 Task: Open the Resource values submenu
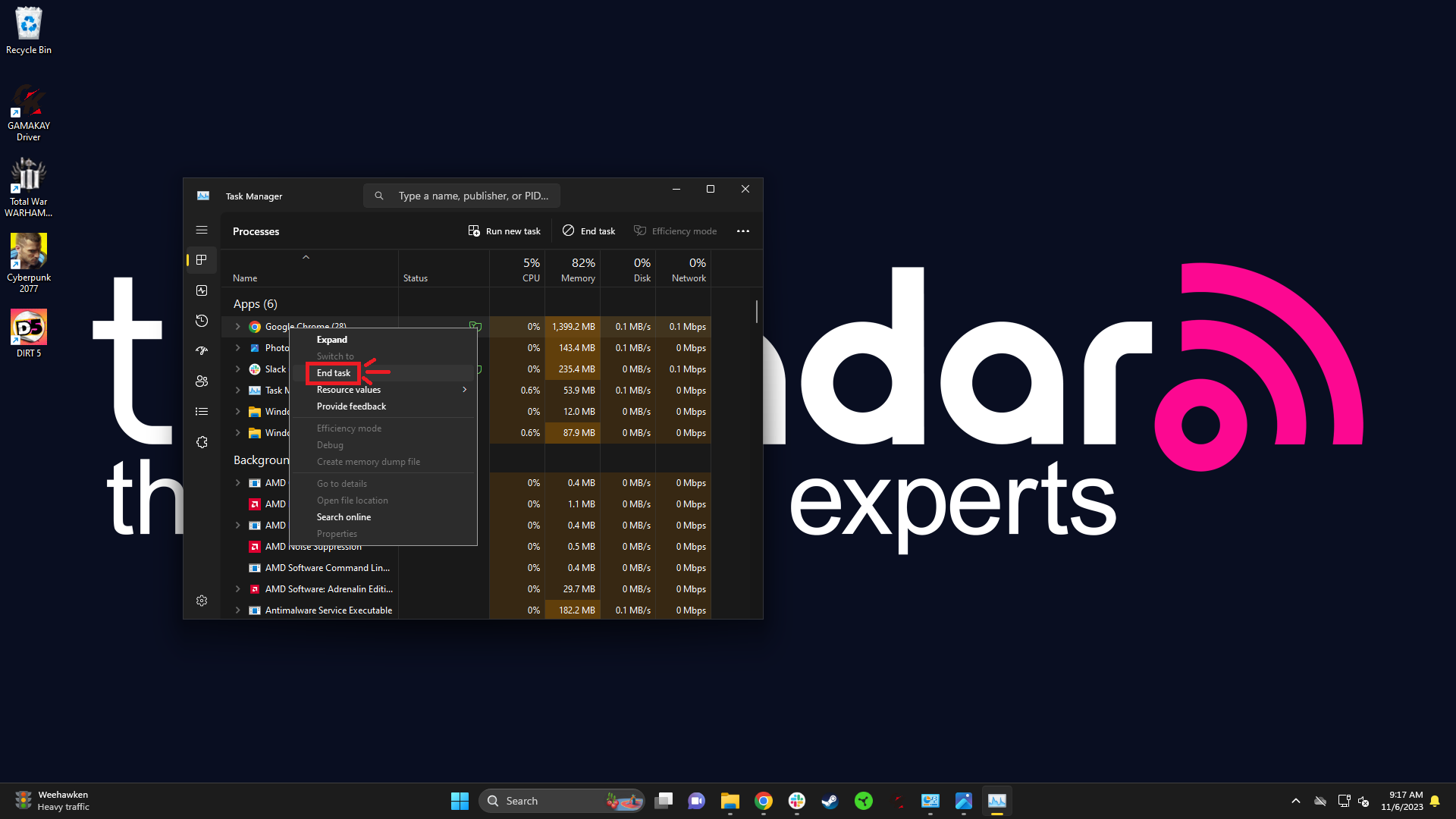[384, 390]
